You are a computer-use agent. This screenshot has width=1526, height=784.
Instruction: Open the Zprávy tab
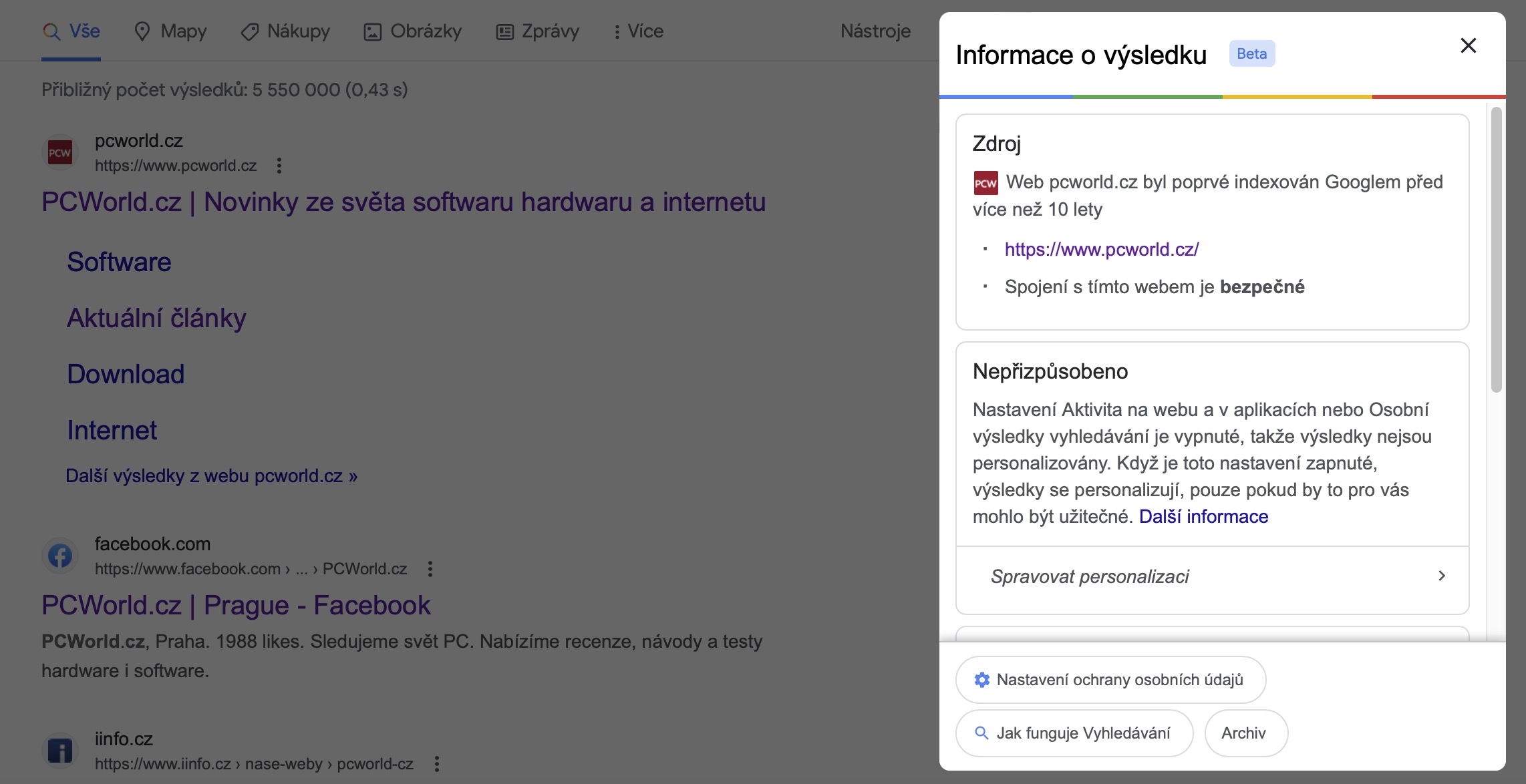[537, 31]
